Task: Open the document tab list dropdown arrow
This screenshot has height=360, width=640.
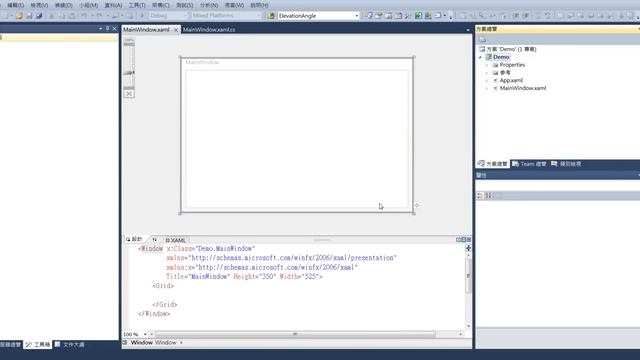Action: pyautogui.click(x=468, y=30)
